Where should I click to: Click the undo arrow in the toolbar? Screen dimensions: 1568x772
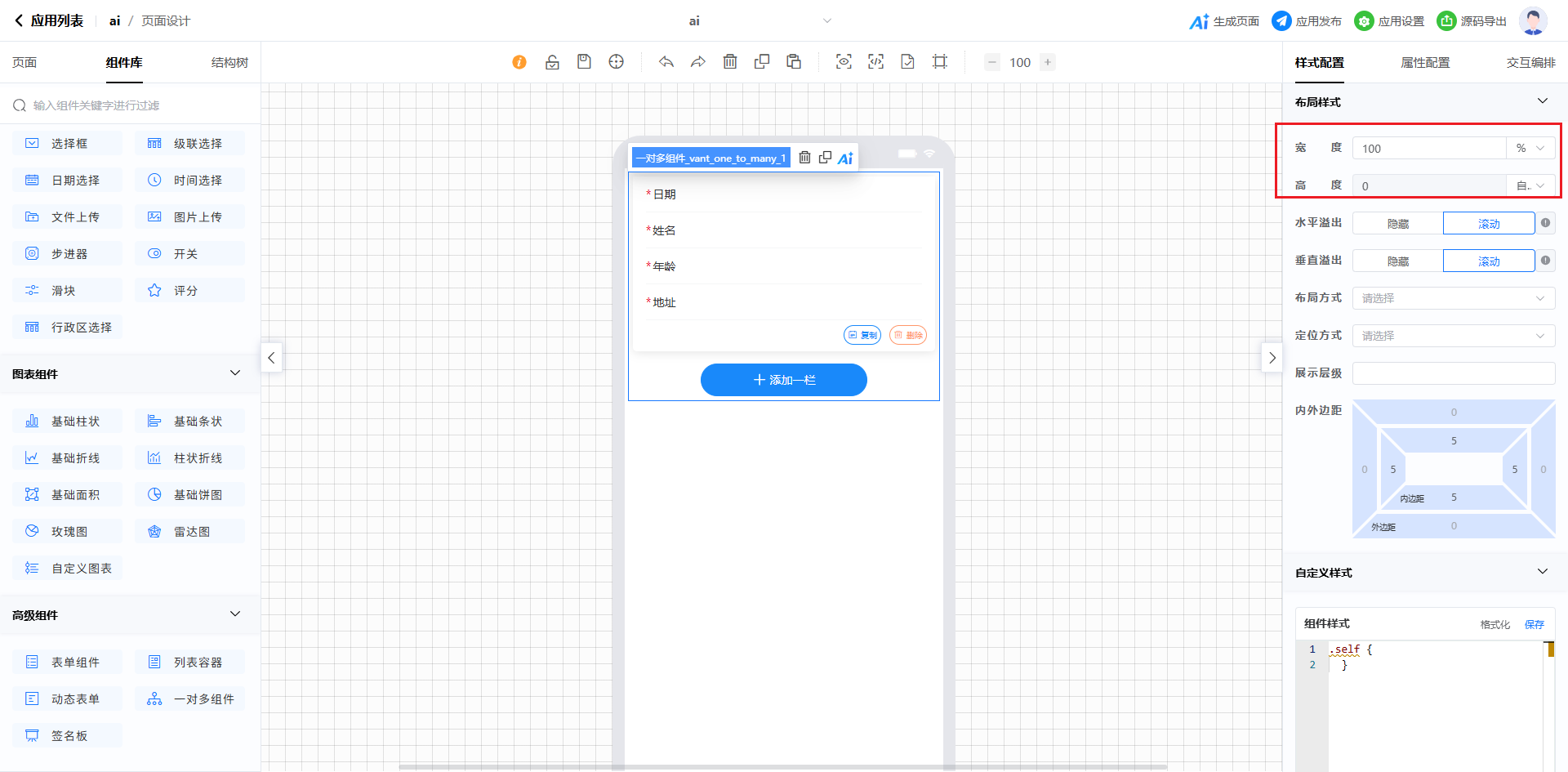click(666, 62)
